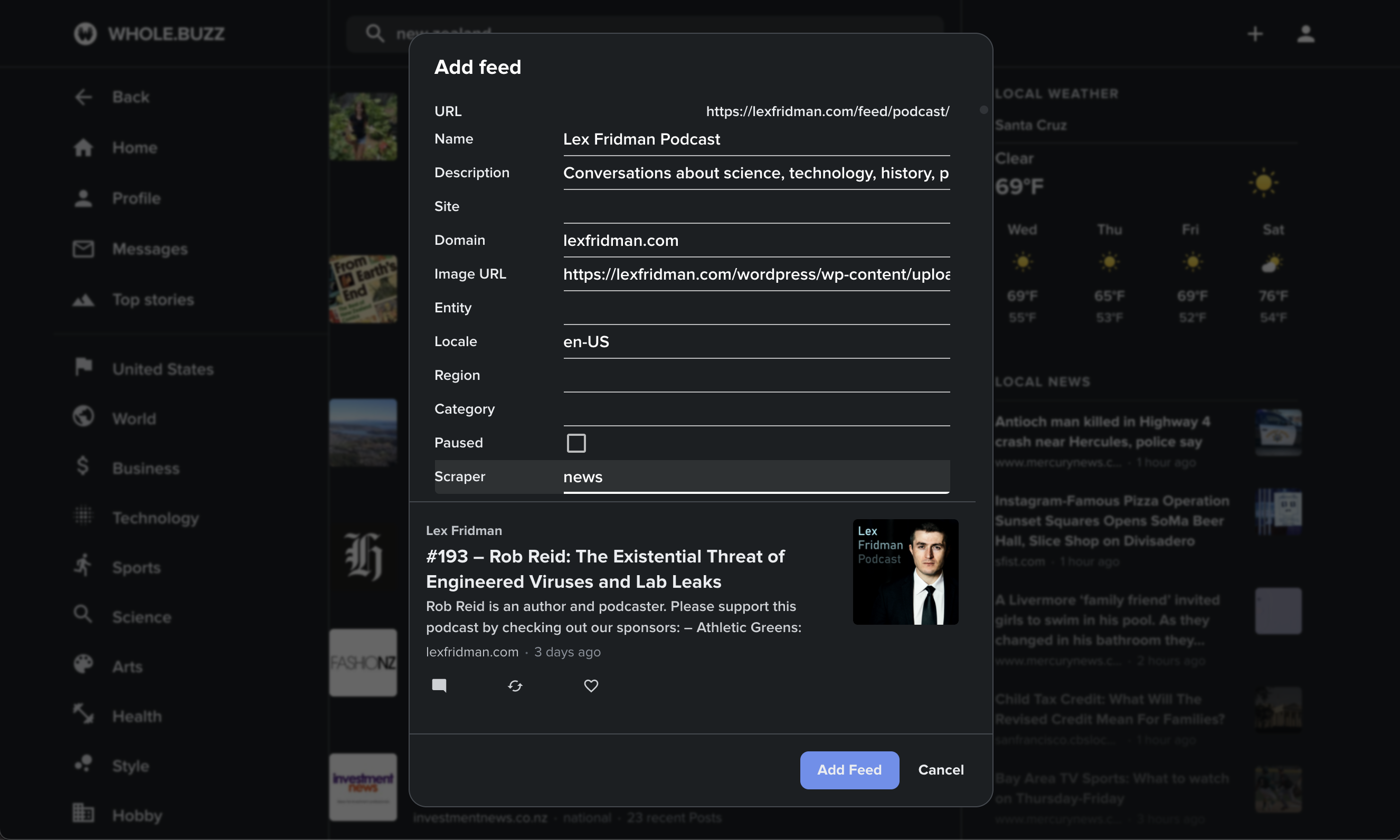Click the Sports runner icon

(83, 565)
